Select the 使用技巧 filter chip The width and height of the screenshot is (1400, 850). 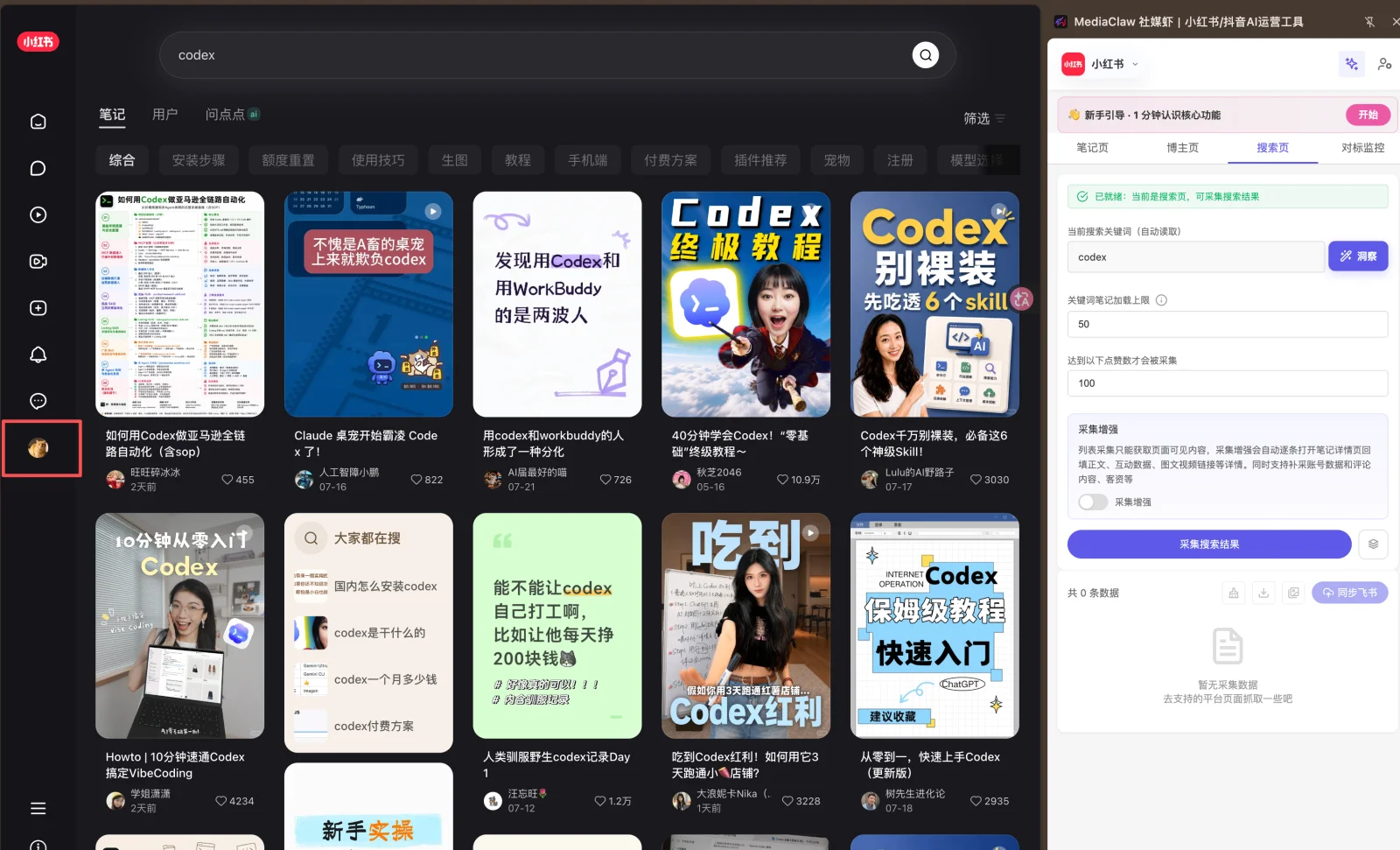pyautogui.click(x=378, y=160)
